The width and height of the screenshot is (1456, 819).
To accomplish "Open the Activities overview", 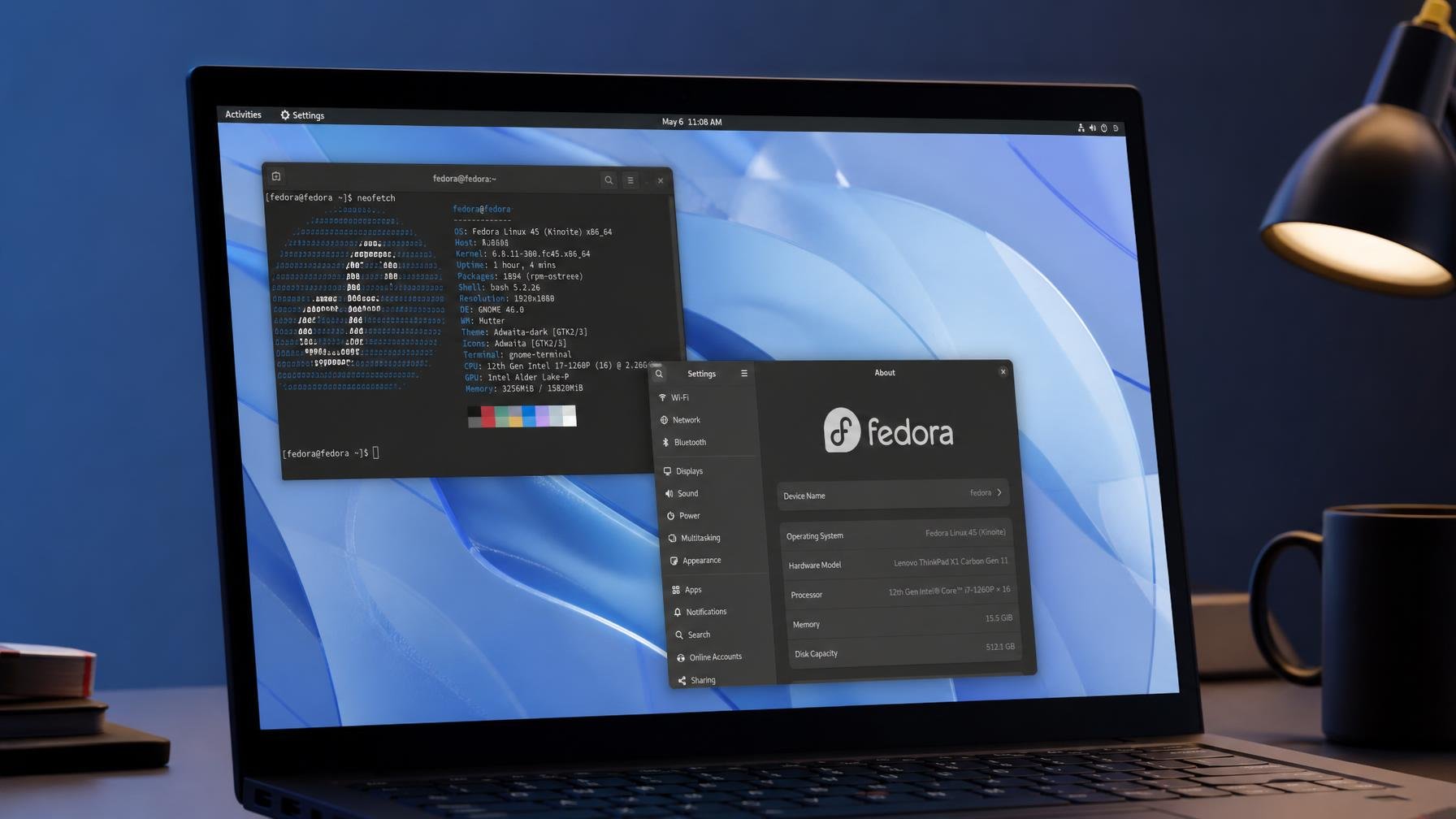I will tap(243, 115).
